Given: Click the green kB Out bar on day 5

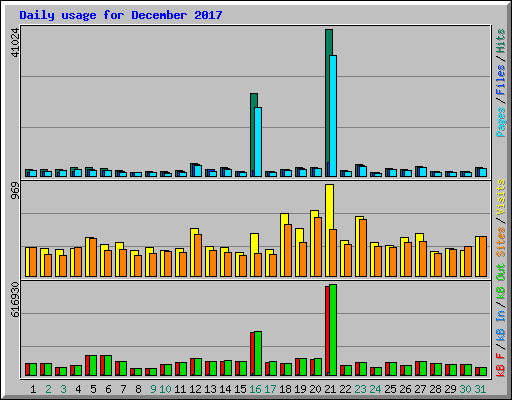Looking at the screenshot, I should [93, 366].
